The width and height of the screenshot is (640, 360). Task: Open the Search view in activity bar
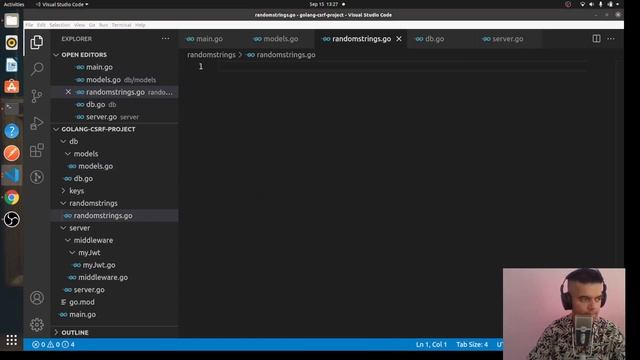point(37,69)
